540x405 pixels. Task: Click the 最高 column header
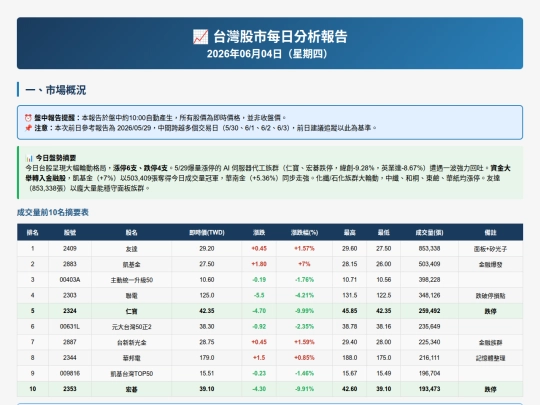point(350,232)
